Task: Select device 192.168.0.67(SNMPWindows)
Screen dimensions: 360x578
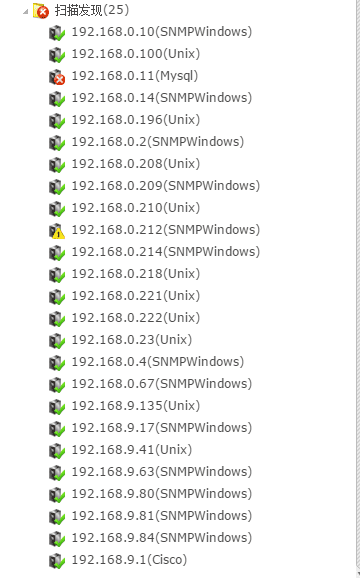Action: pyautogui.click(x=162, y=384)
